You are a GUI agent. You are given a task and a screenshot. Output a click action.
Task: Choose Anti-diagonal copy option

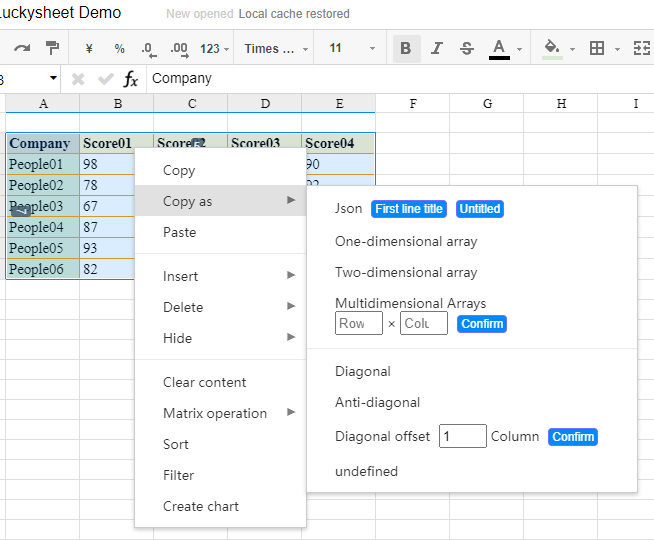pyautogui.click(x=377, y=402)
